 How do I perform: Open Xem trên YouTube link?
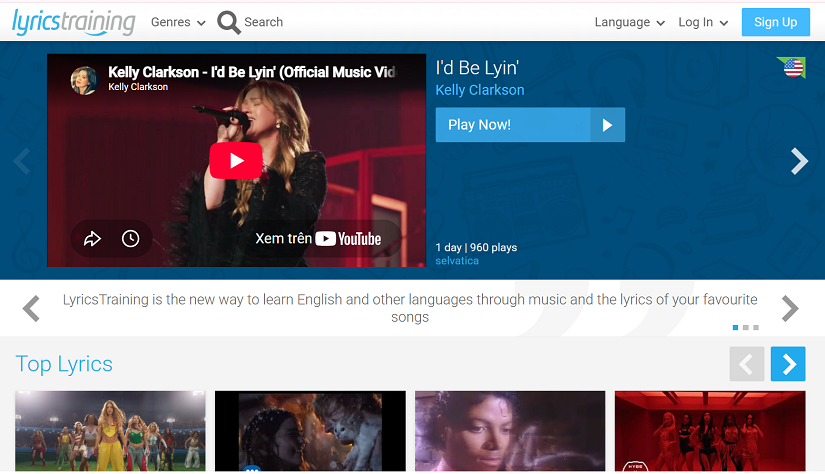[318, 239]
